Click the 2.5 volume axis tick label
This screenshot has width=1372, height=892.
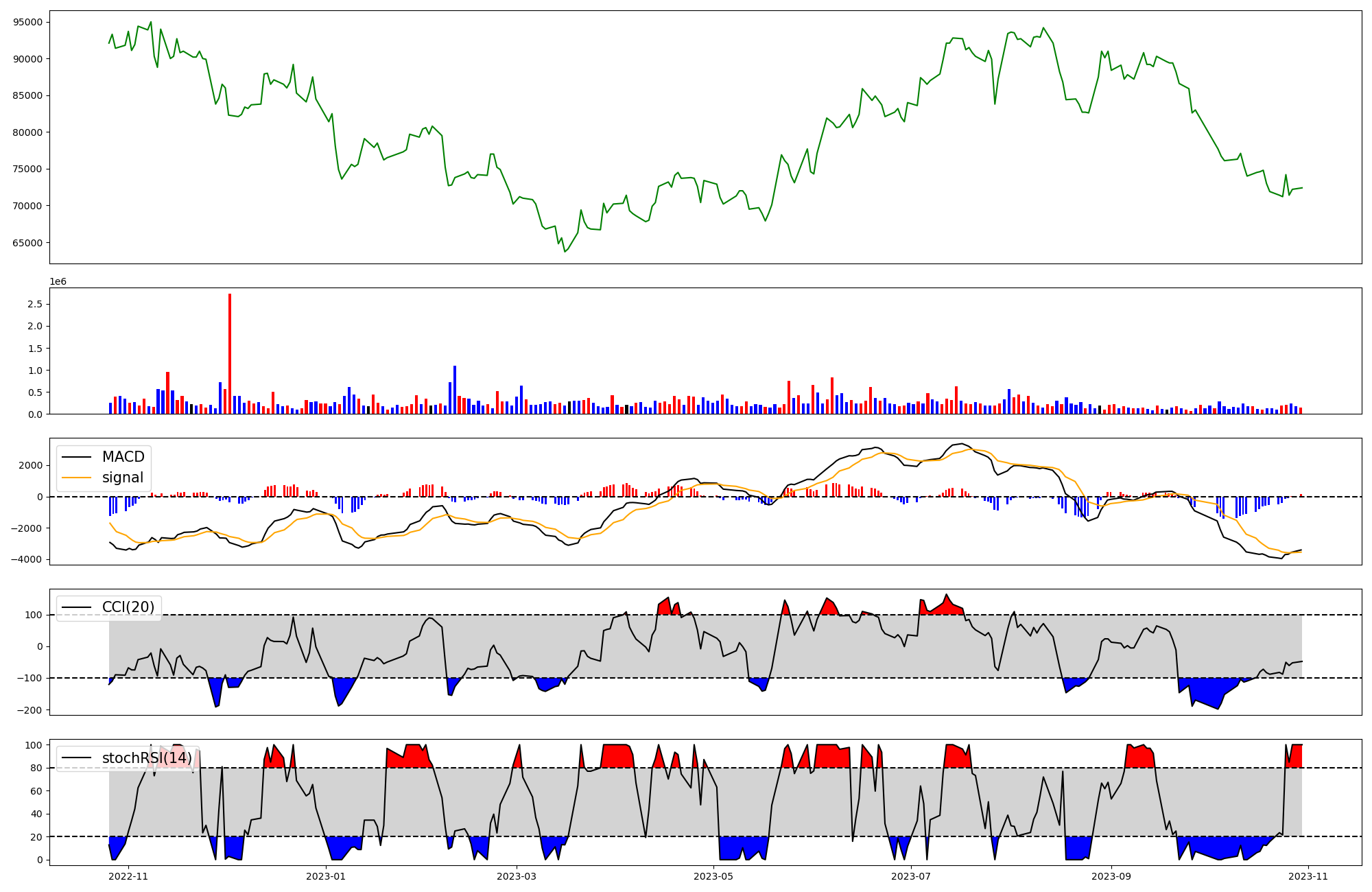(36, 304)
